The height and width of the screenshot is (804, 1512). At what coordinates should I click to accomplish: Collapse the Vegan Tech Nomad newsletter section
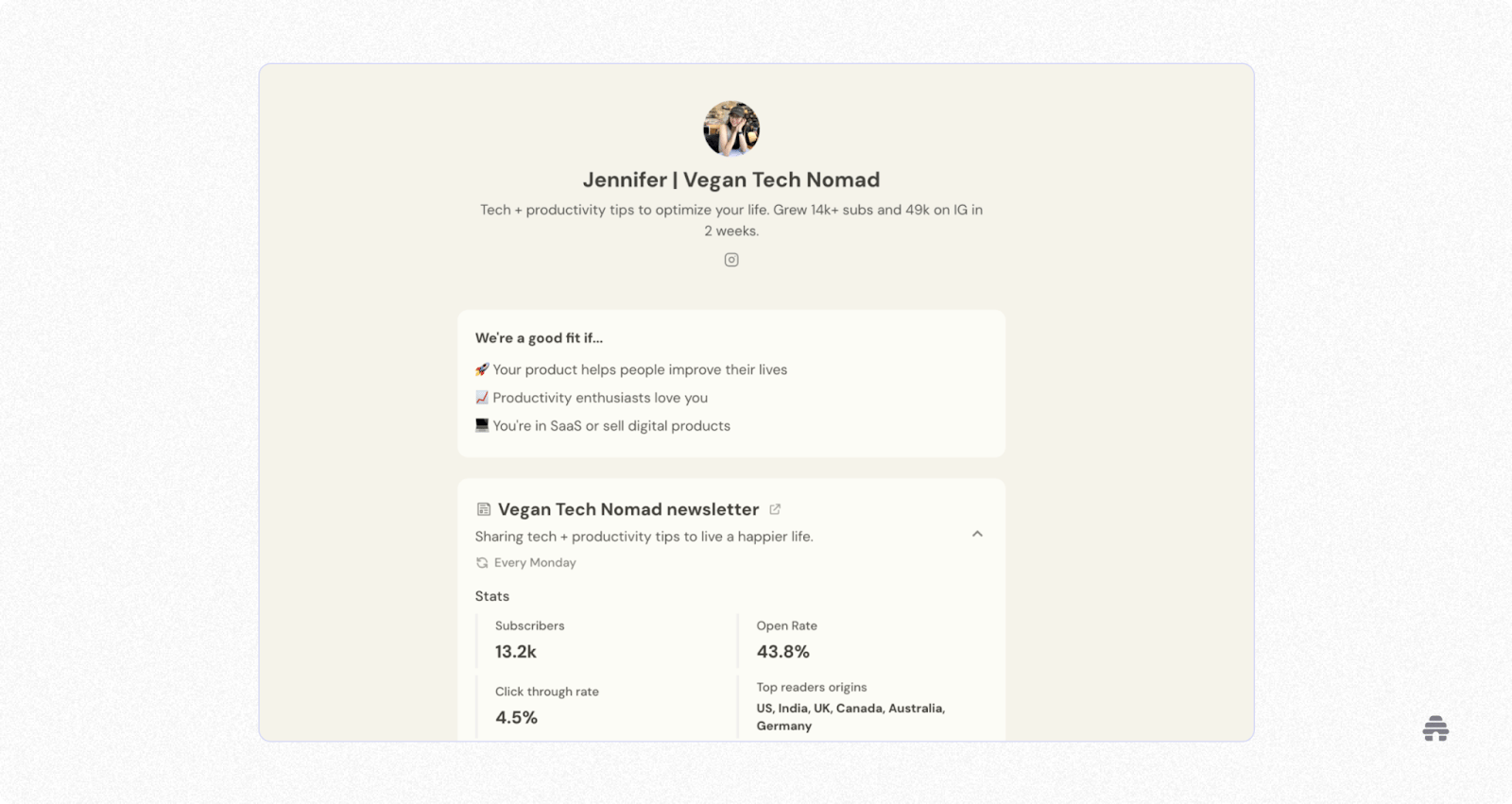coord(977,534)
